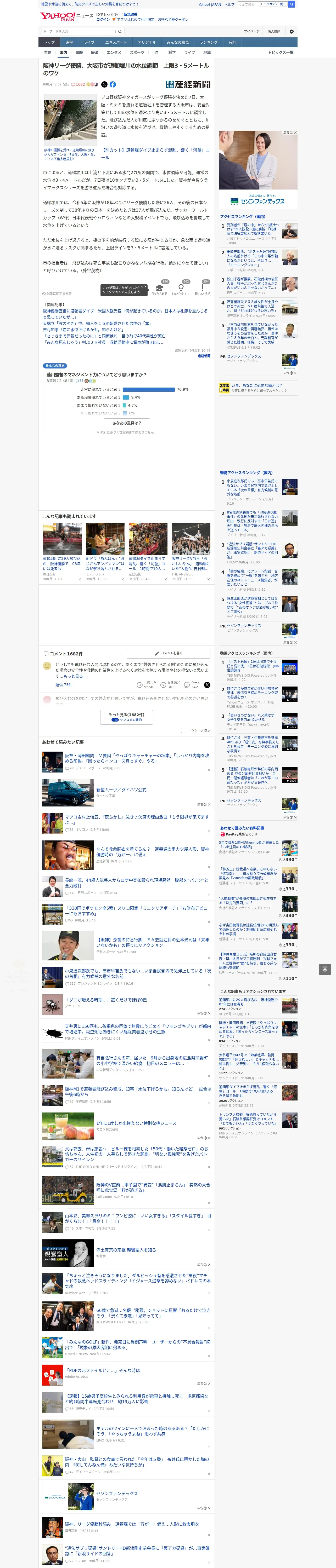Click the Yahoo! JAPAN ニュース logo
This screenshot has width=336, height=1568.
point(66,16)
